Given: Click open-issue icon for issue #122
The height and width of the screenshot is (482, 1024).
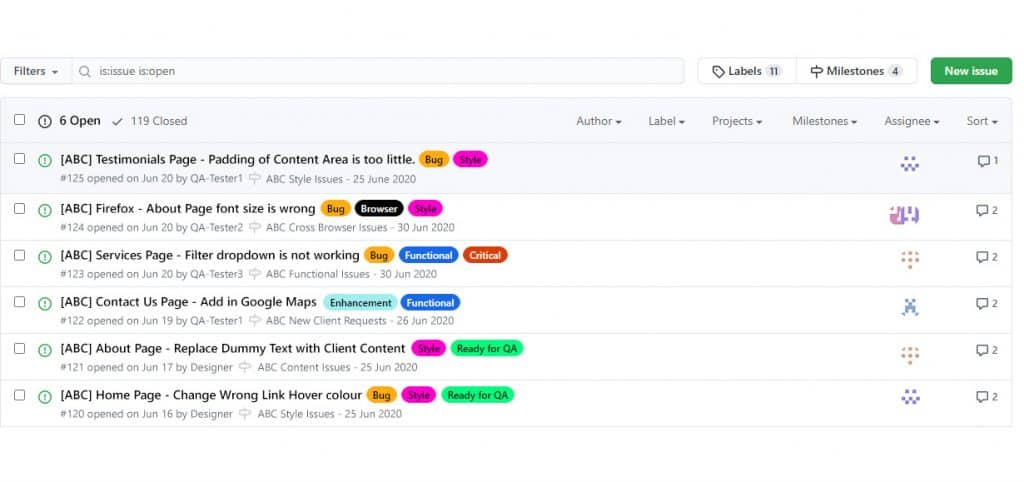Looking at the screenshot, I should click(x=44, y=304).
